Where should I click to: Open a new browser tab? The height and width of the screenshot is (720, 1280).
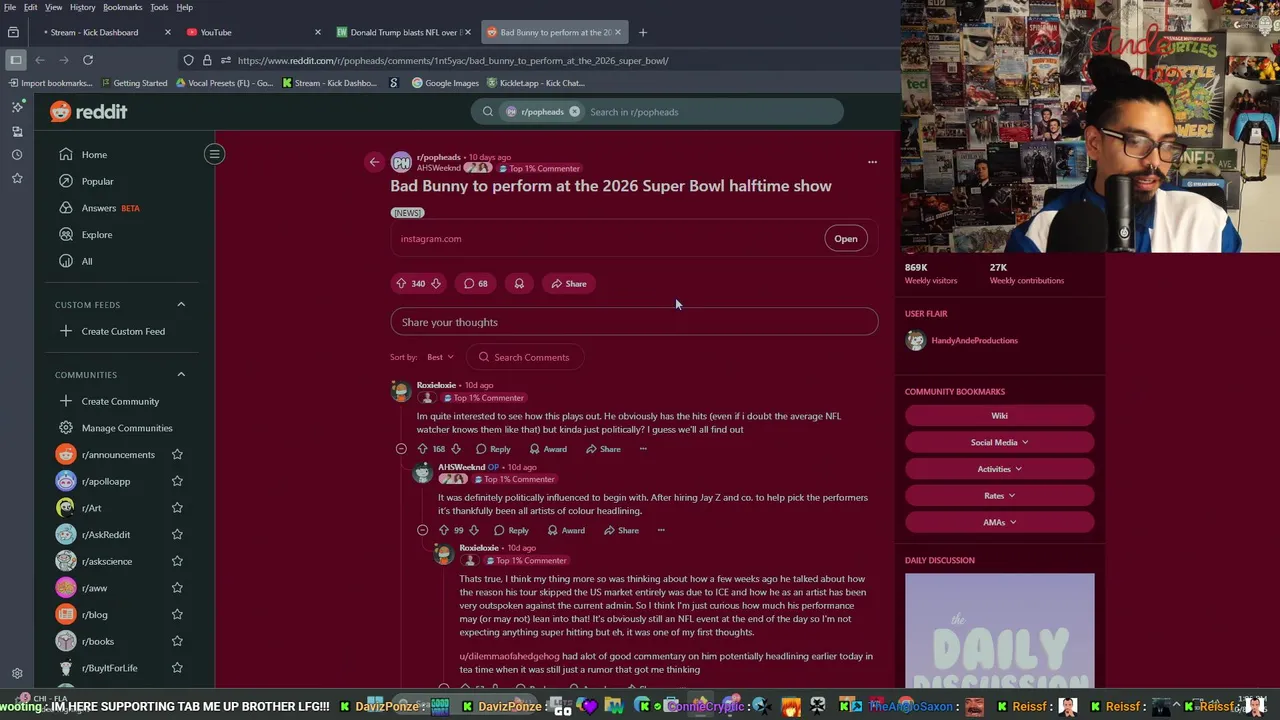(643, 32)
